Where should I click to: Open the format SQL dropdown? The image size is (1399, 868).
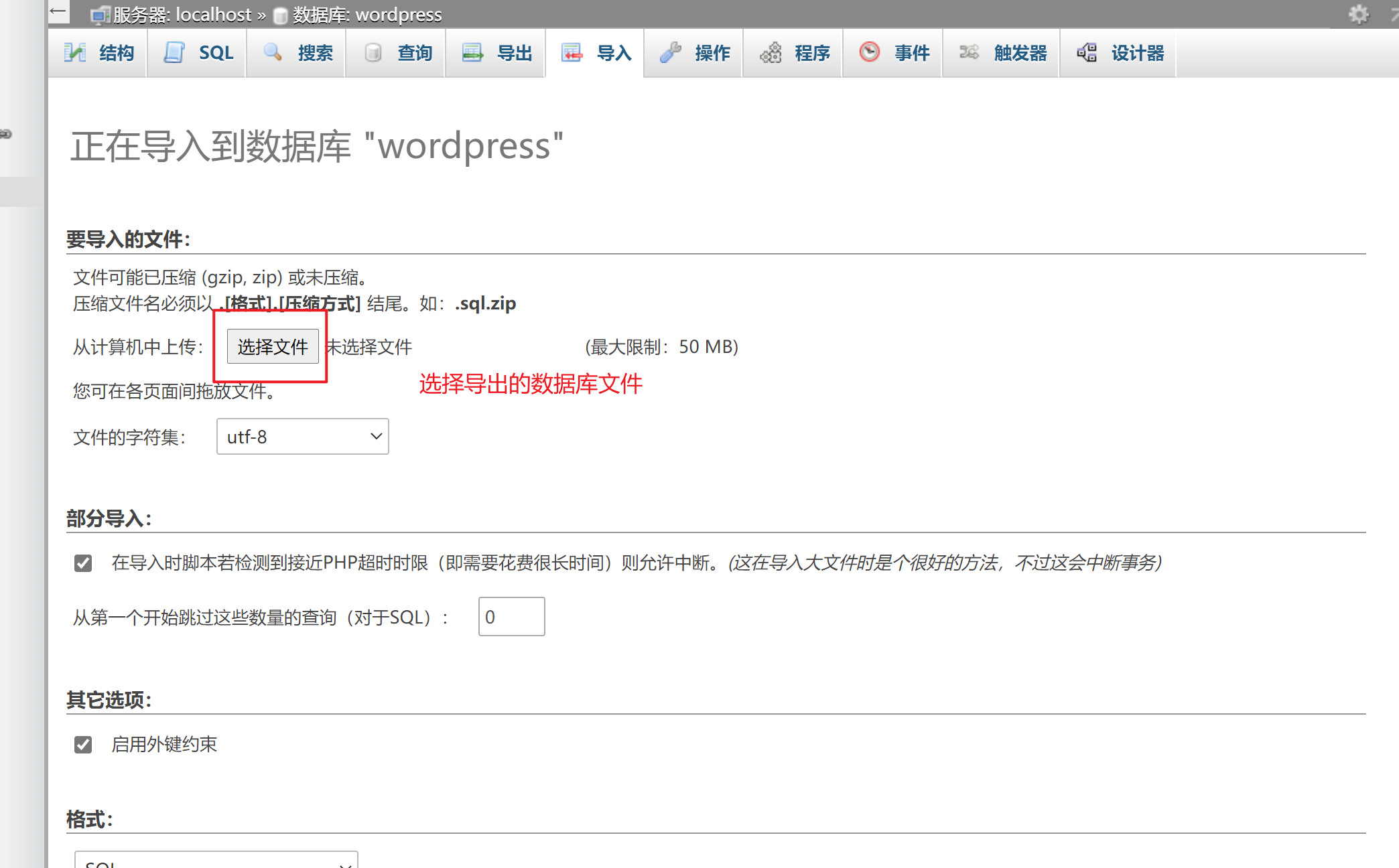click(216, 860)
